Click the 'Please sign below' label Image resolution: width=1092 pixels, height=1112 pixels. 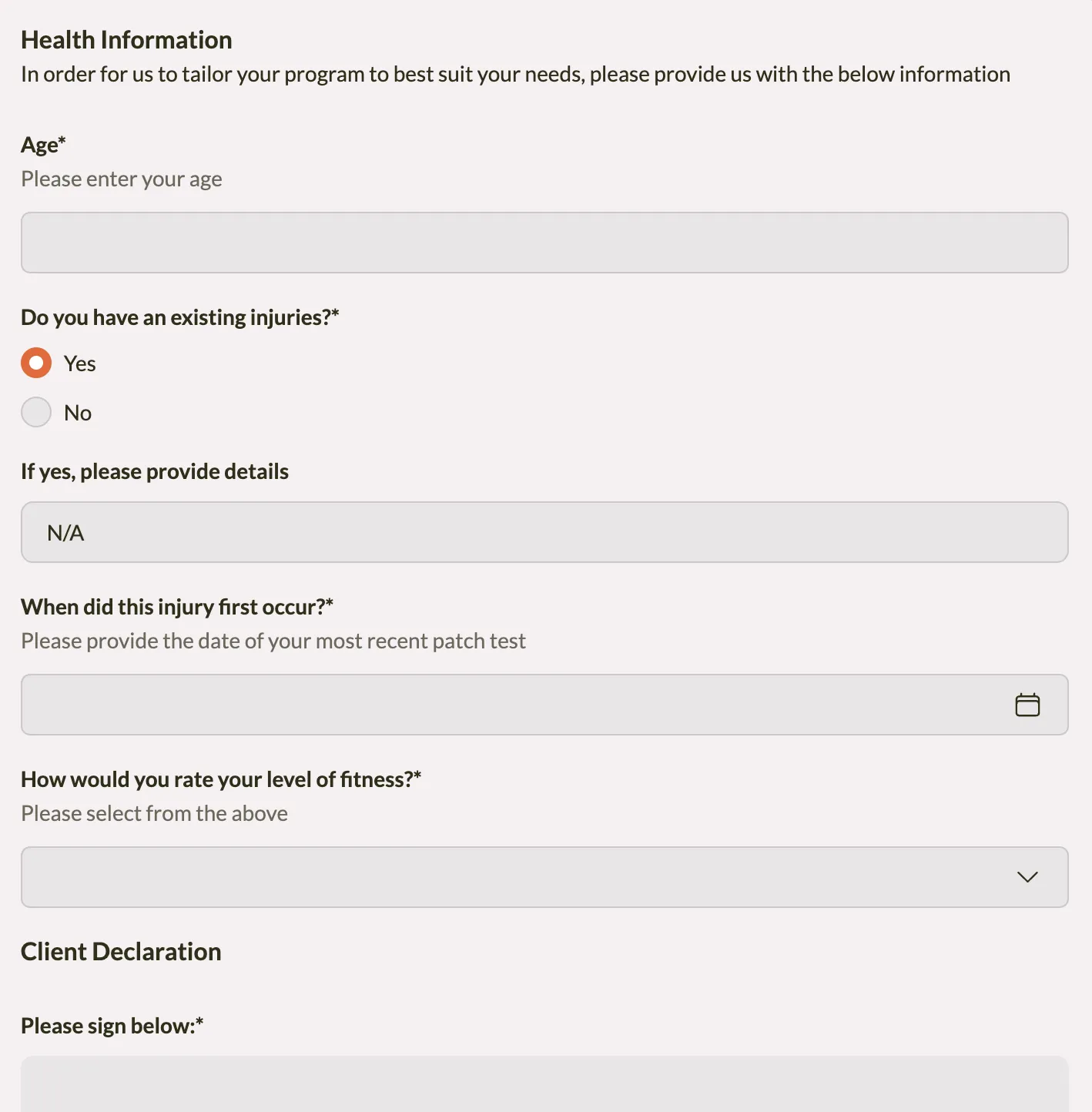(112, 1025)
